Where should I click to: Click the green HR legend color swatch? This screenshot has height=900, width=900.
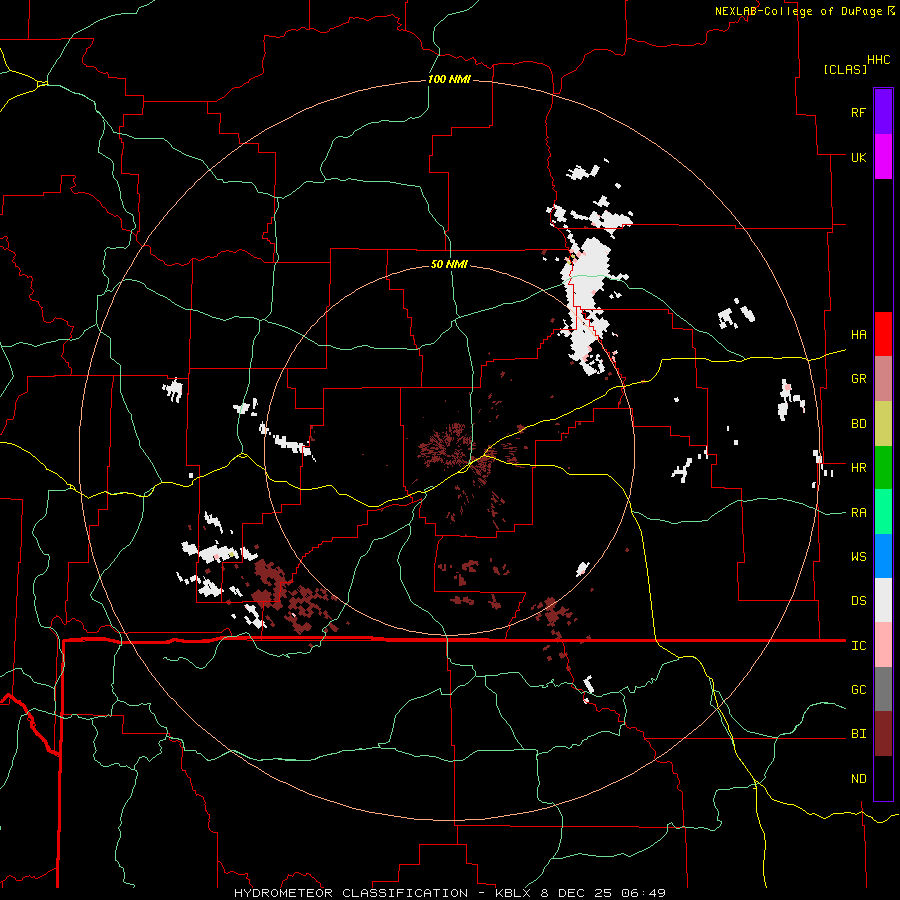pos(883,468)
